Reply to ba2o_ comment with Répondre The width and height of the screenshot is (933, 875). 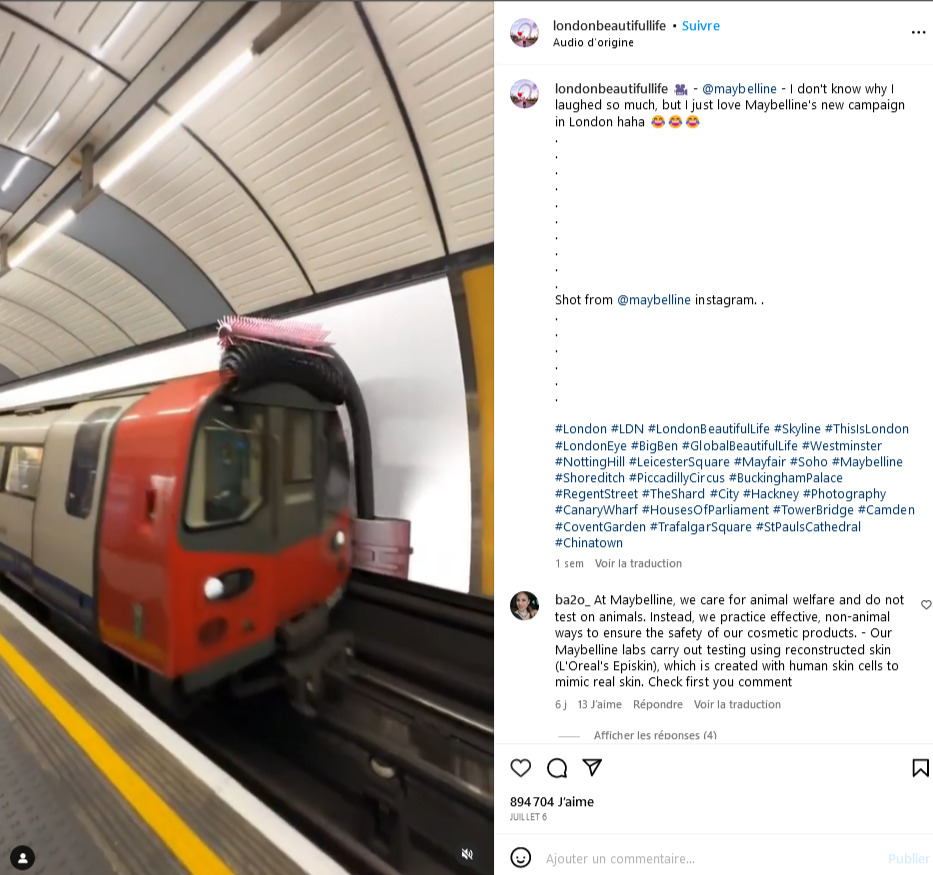pos(658,704)
